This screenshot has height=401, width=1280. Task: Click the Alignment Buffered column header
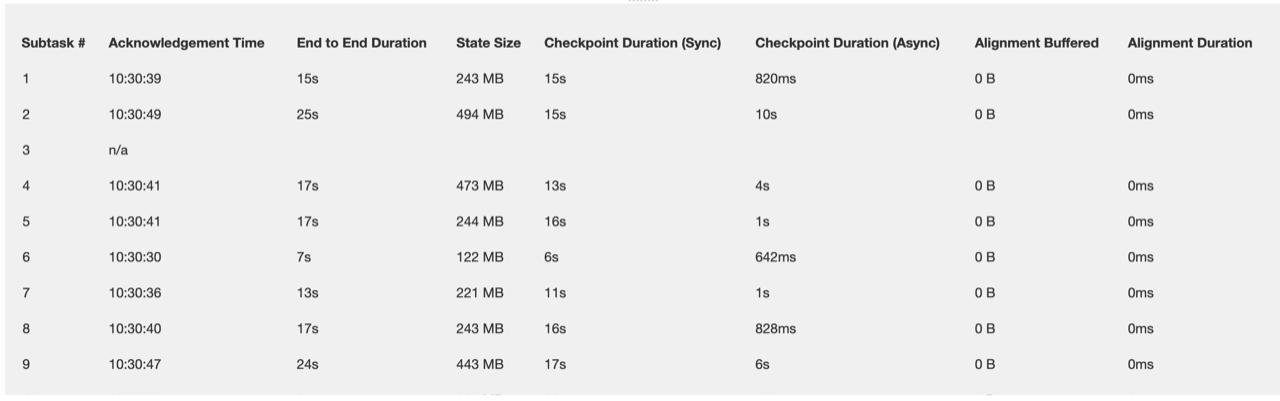(x=1036, y=43)
